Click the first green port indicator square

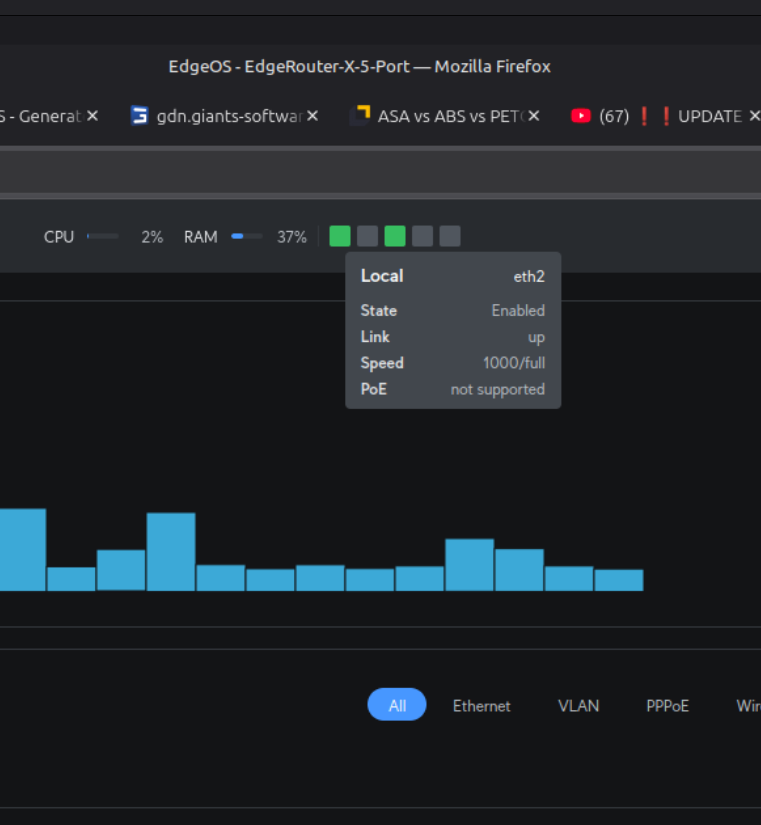(x=339, y=236)
